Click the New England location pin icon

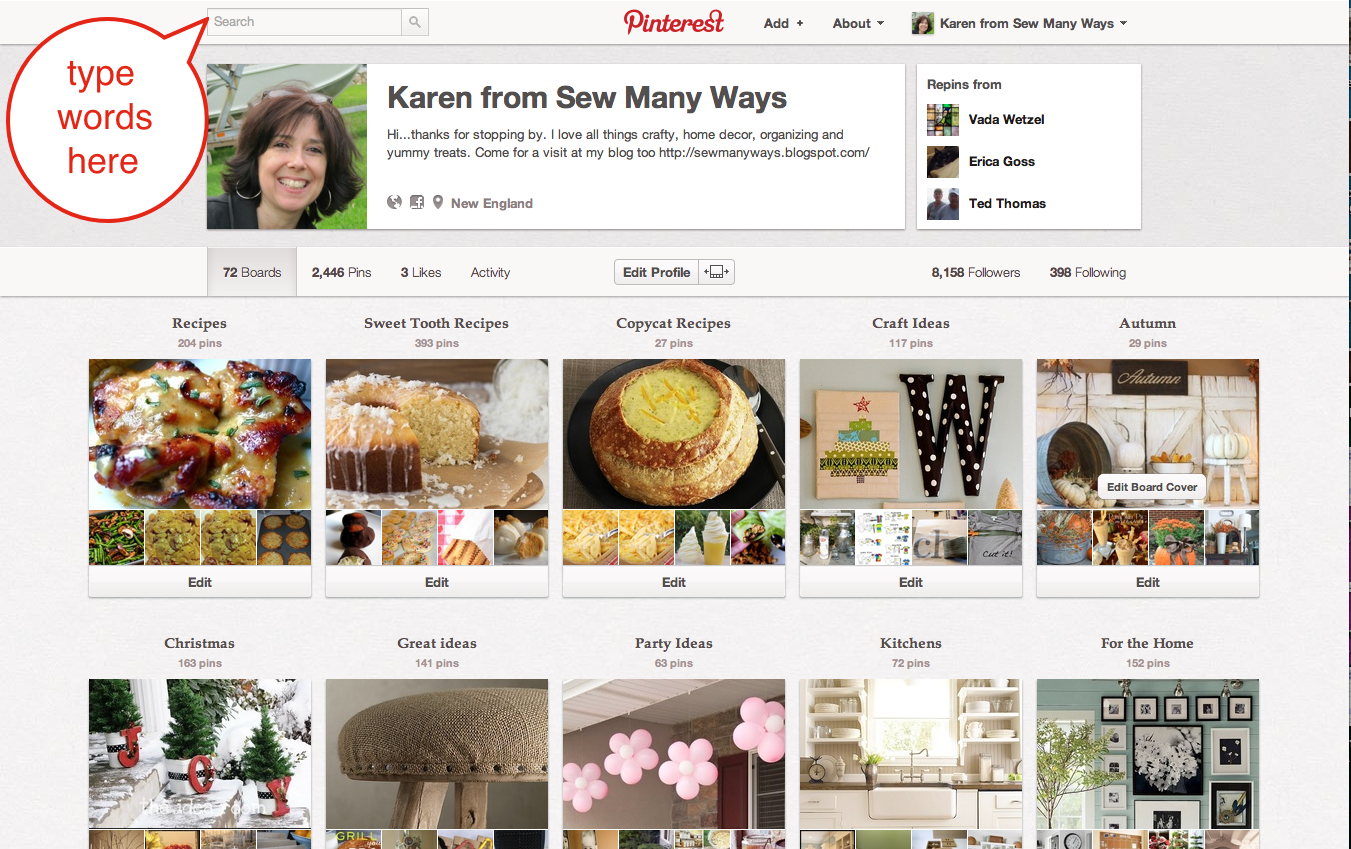(437, 202)
